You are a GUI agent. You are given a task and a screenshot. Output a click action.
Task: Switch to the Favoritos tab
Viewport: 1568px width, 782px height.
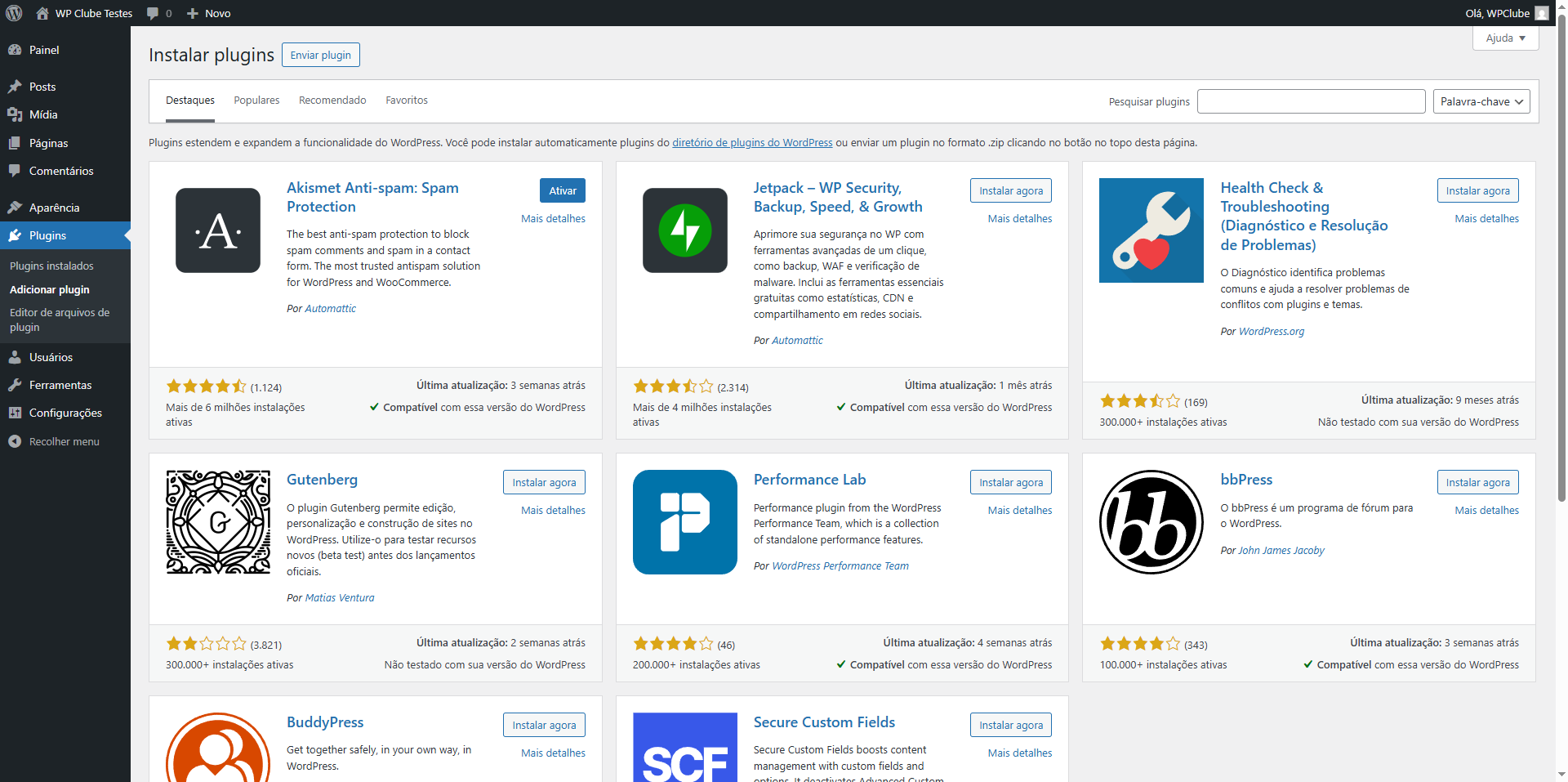[x=407, y=101]
